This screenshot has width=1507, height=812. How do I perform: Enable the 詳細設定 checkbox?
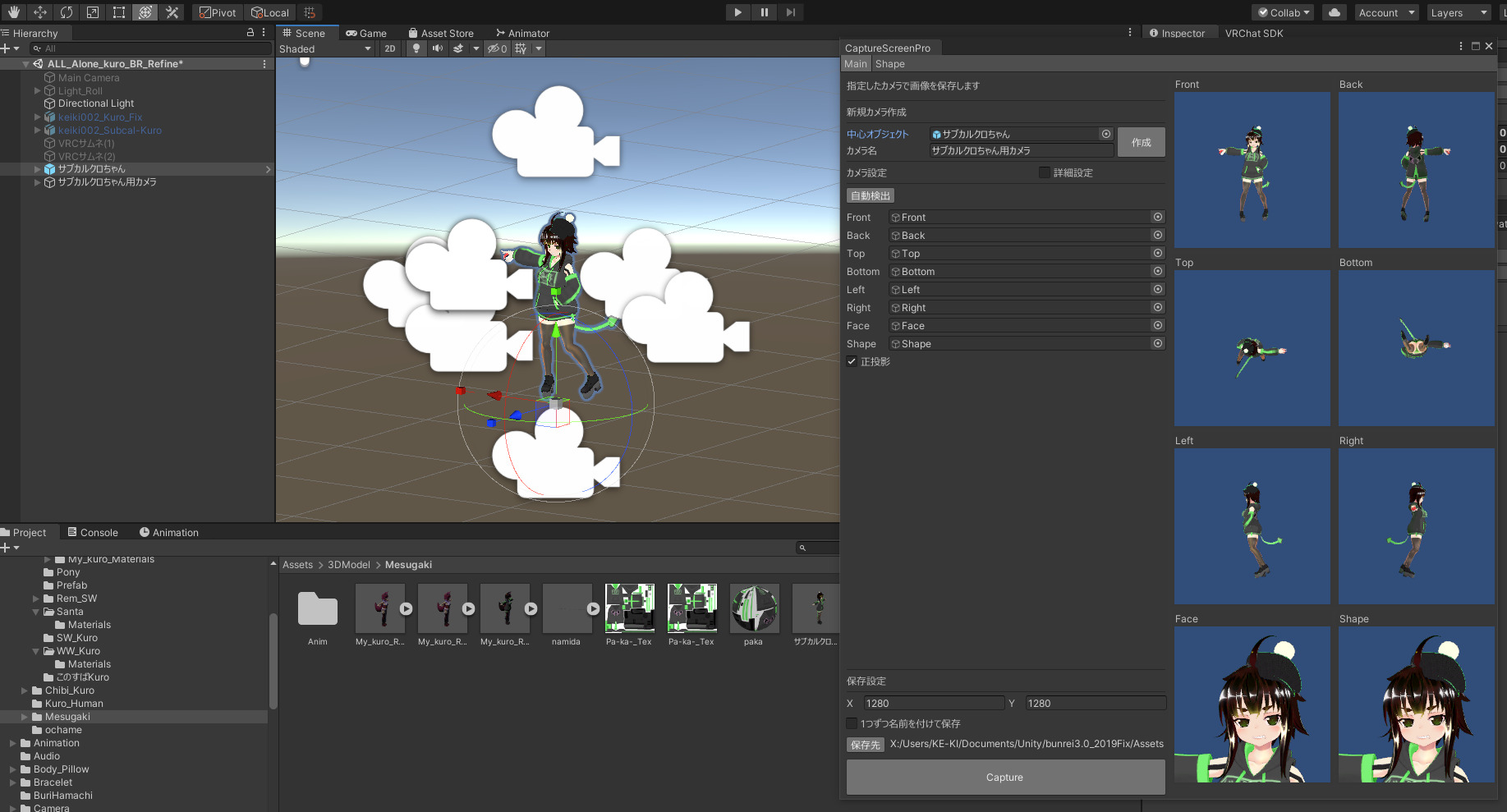(1045, 172)
